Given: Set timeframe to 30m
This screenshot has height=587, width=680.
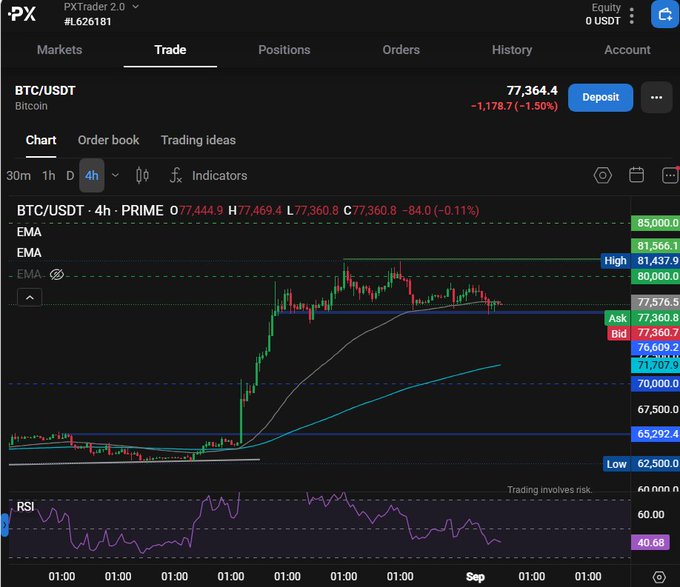Looking at the screenshot, I should click(x=19, y=176).
